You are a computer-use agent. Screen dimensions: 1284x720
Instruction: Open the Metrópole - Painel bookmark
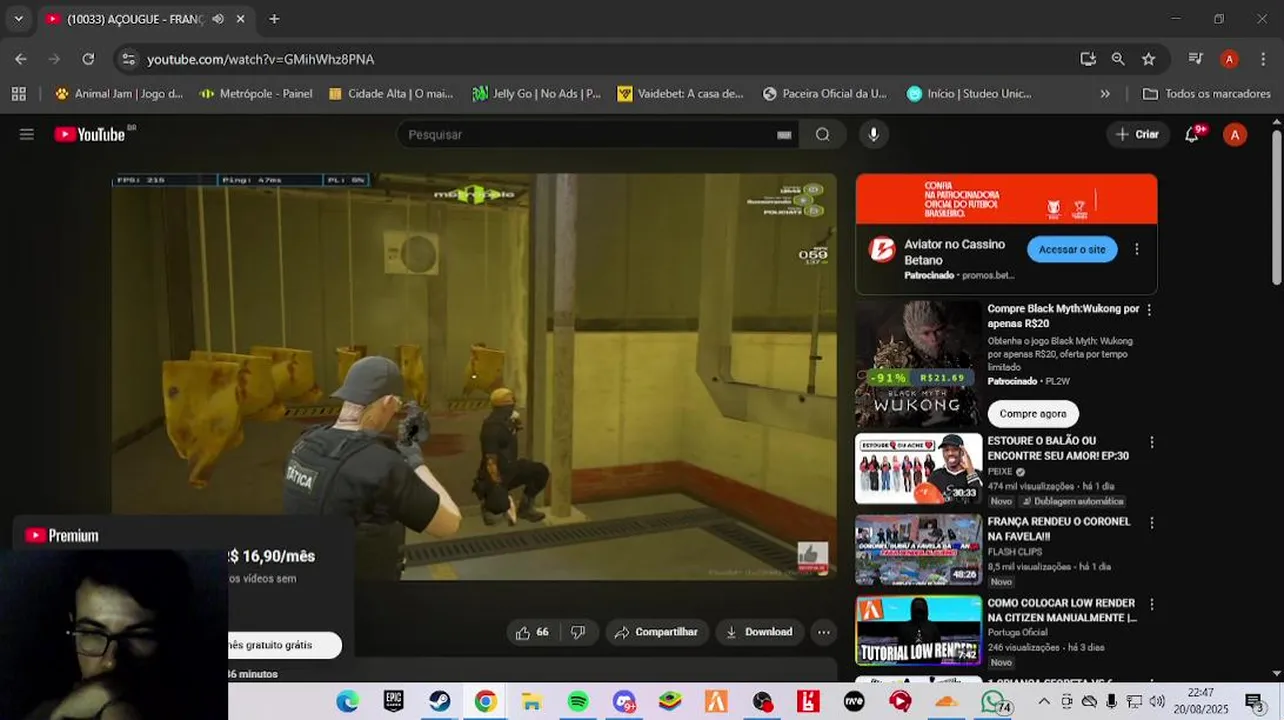click(256, 94)
